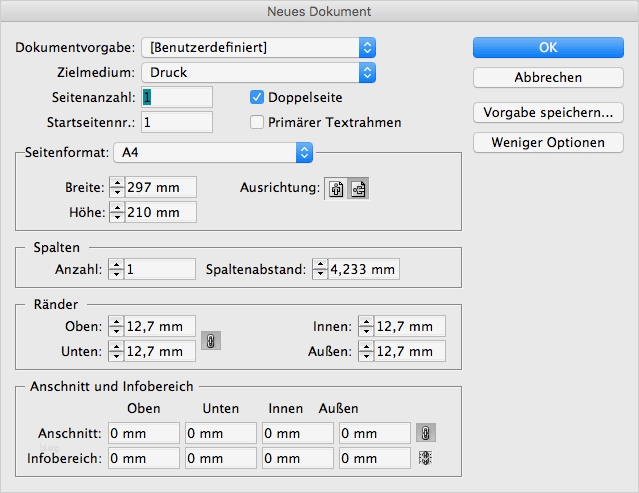Click the Anschnitt Außen field
Viewport: 639px width, 493px height.
click(x=375, y=433)
